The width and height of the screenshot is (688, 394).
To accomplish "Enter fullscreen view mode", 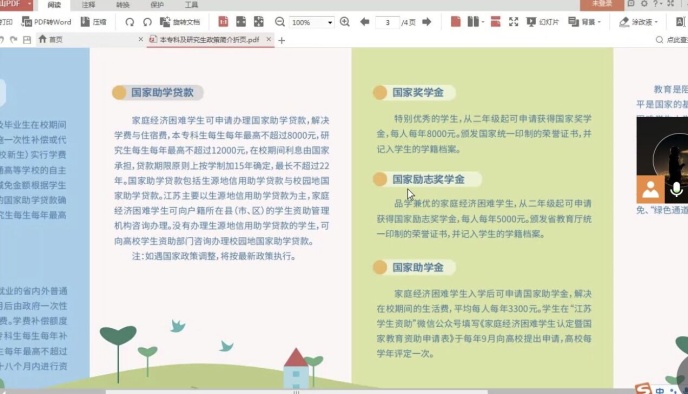I will 513,21.
